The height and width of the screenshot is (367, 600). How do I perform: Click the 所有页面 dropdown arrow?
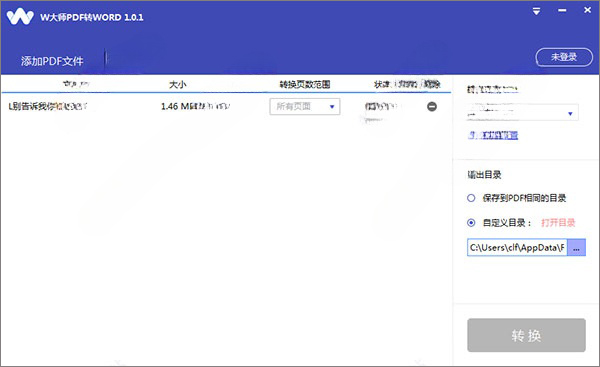pyautogui.click(x=332, y=107)
